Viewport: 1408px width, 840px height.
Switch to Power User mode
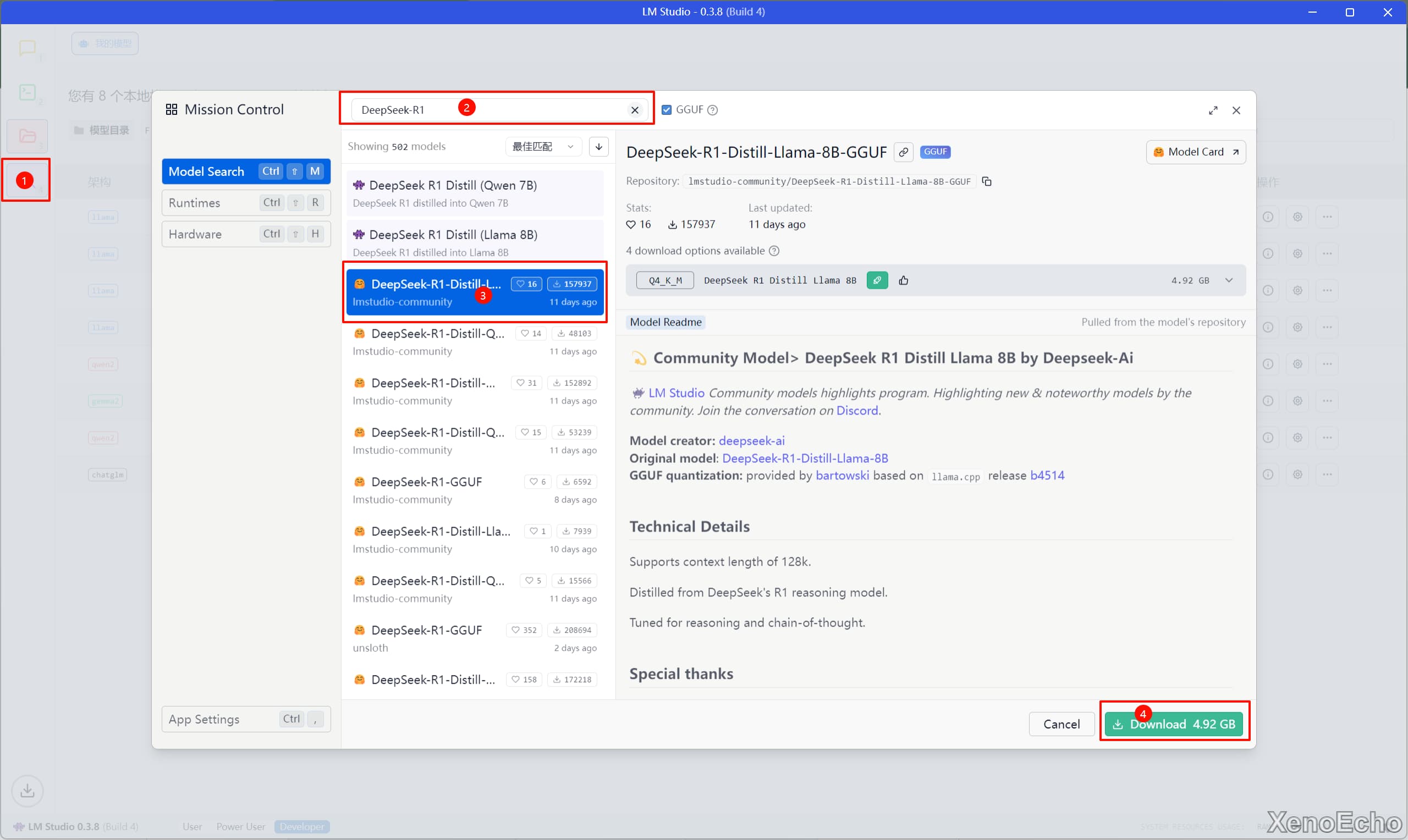coord(240,826)
